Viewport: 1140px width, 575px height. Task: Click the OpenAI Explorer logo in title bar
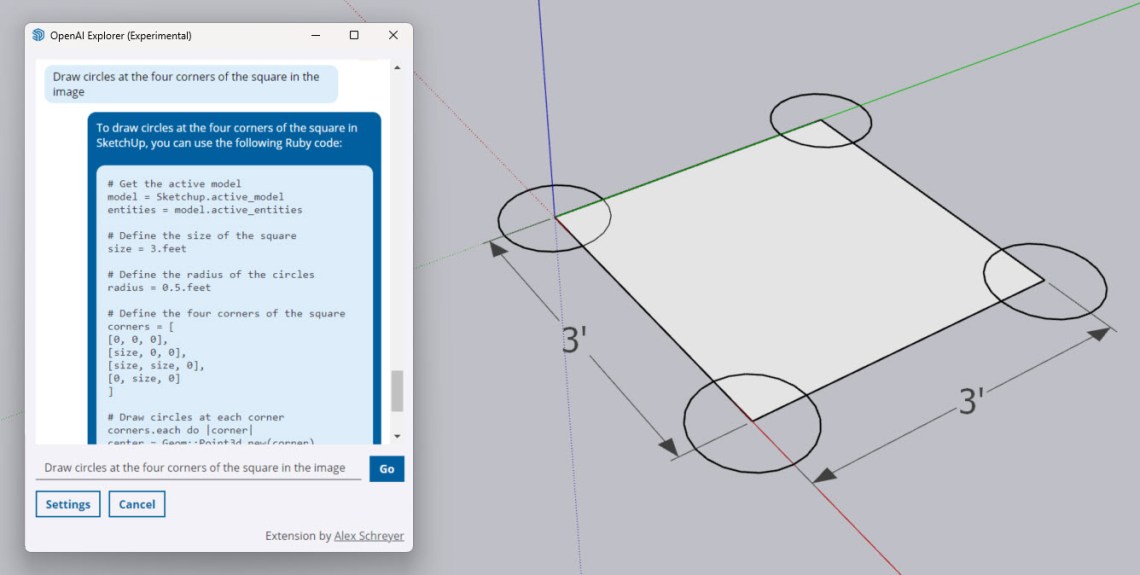[39, 35]
